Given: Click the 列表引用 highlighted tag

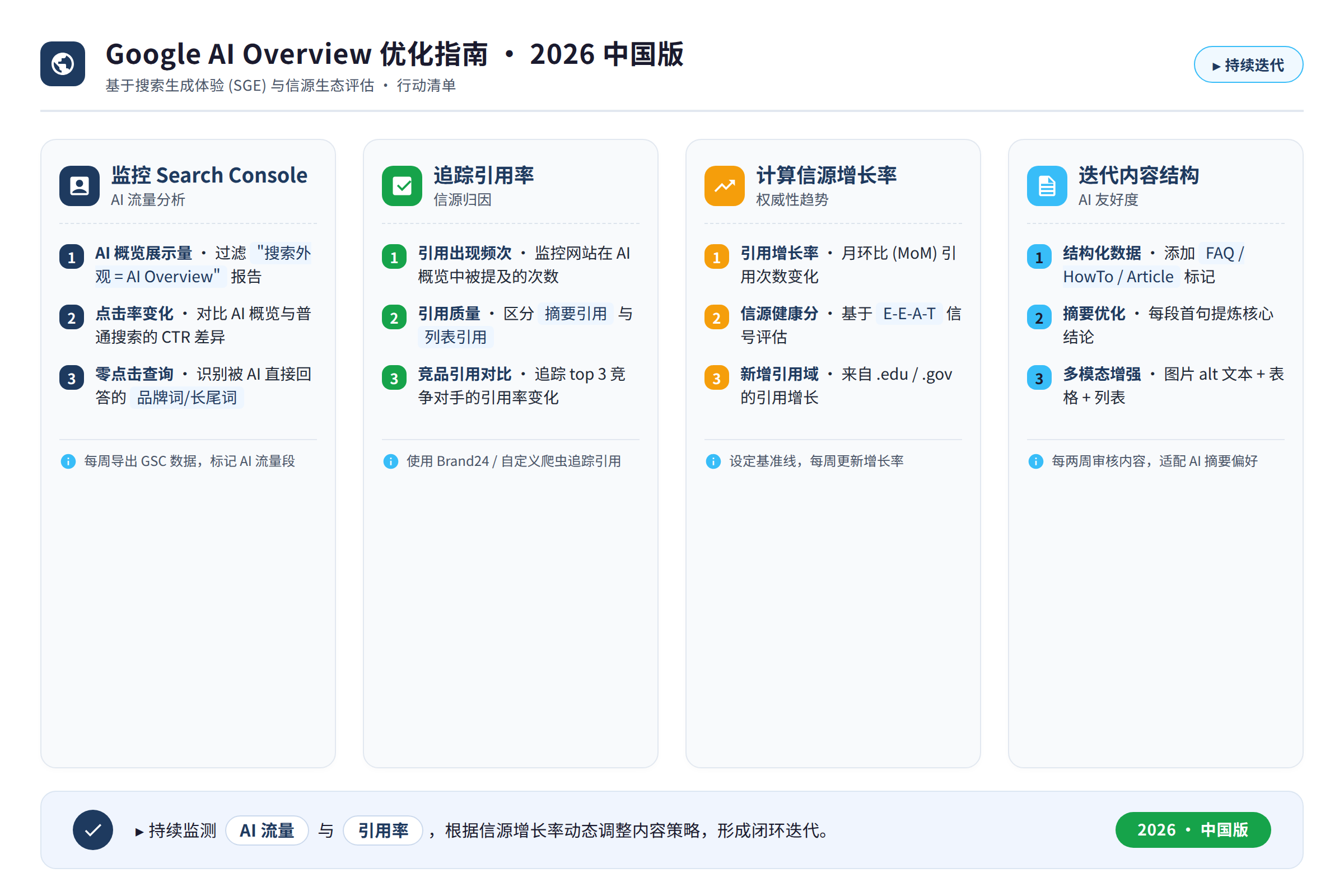Looking at the screenshot, I should pyautogui.click(x=455, y=337).
